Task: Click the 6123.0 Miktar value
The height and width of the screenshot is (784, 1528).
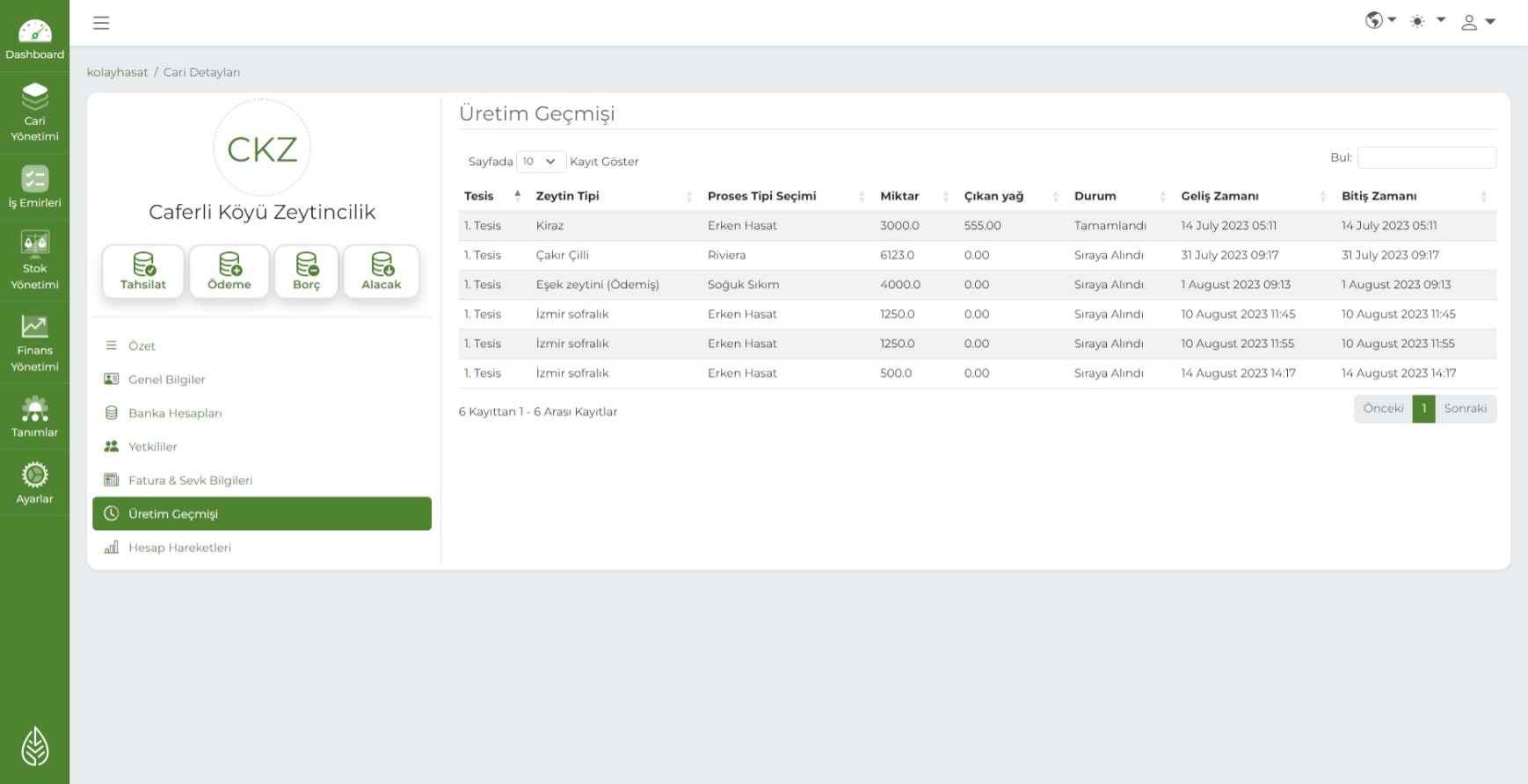Action: coord(897,255)
